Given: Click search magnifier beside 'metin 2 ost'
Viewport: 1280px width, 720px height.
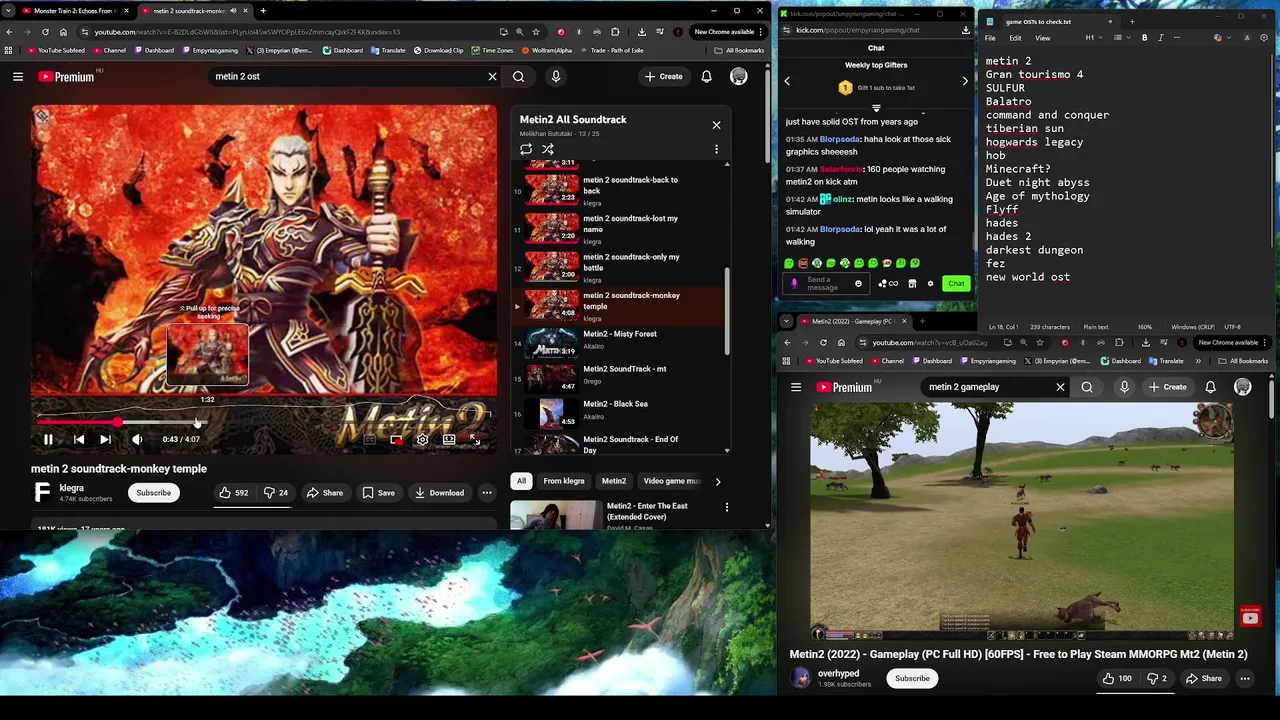Looking at the screenshot, I should 518,77.
